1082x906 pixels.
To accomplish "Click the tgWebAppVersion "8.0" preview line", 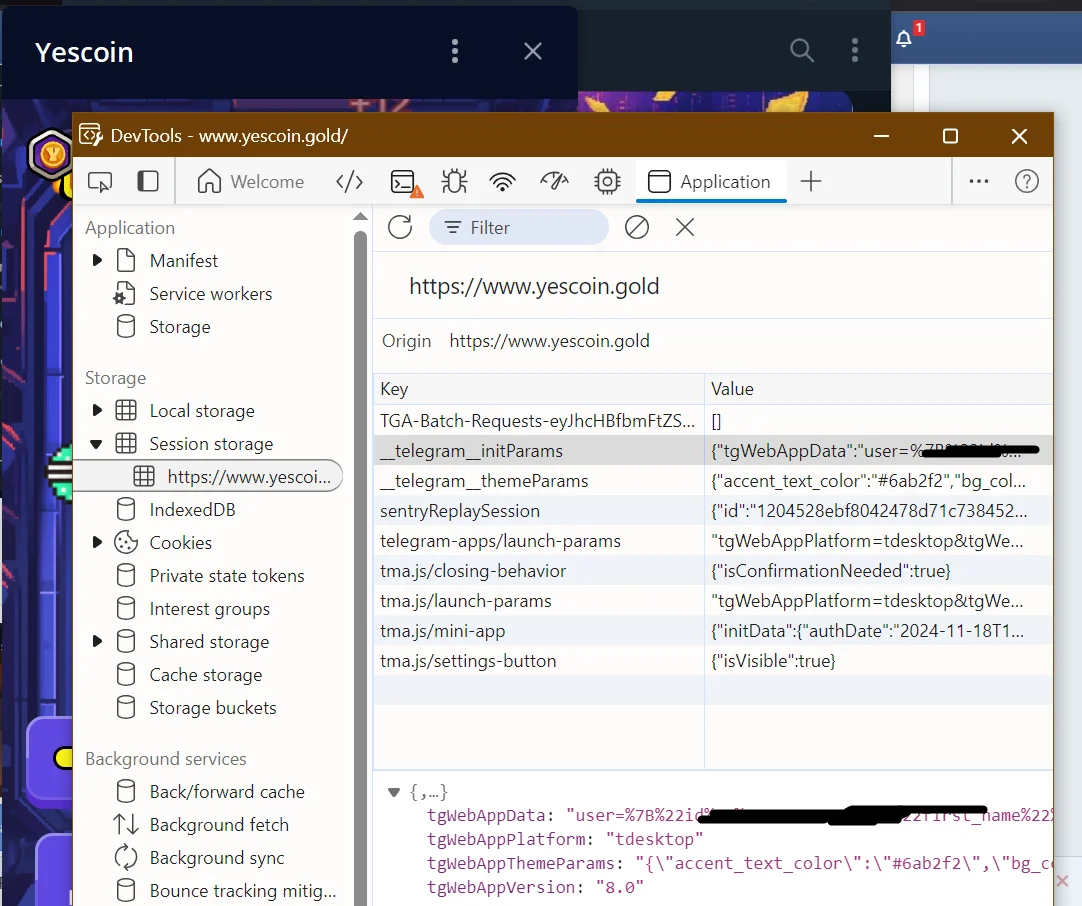I will (535, 887).
